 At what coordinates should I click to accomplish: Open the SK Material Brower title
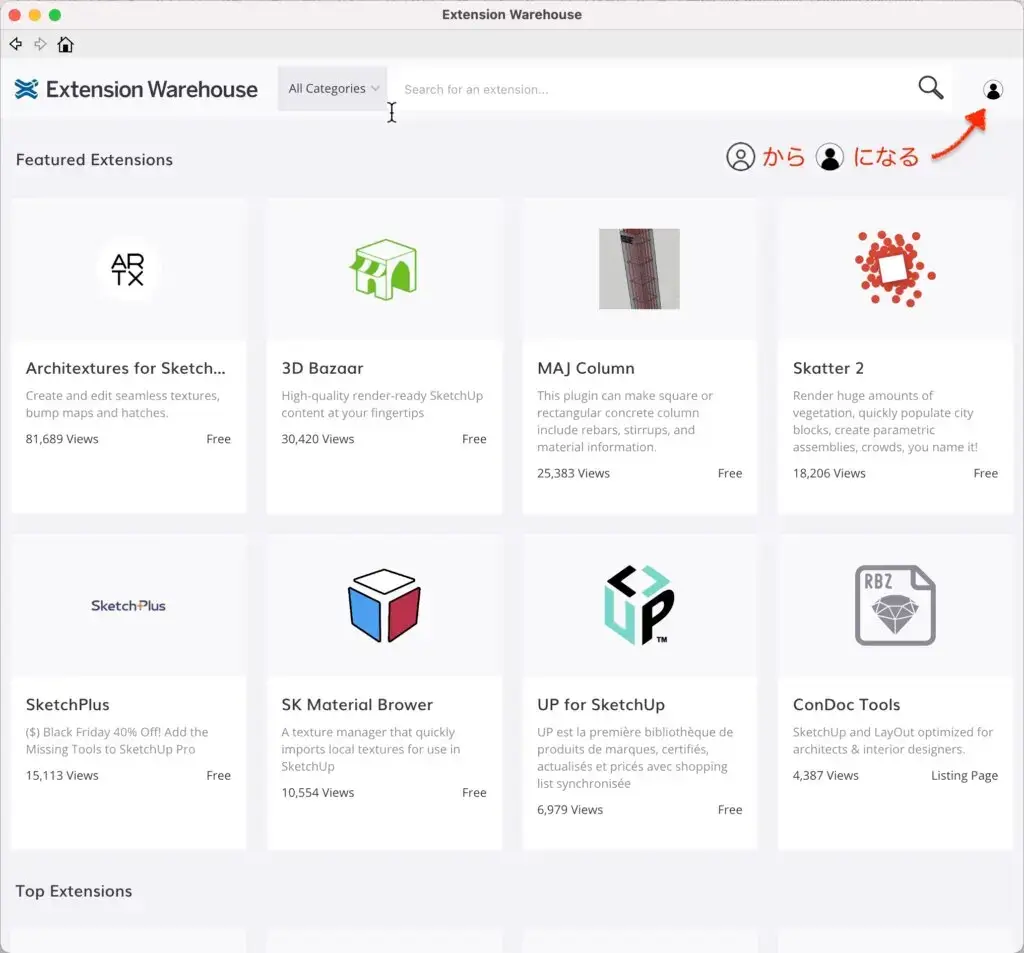[x=357, y=705]
